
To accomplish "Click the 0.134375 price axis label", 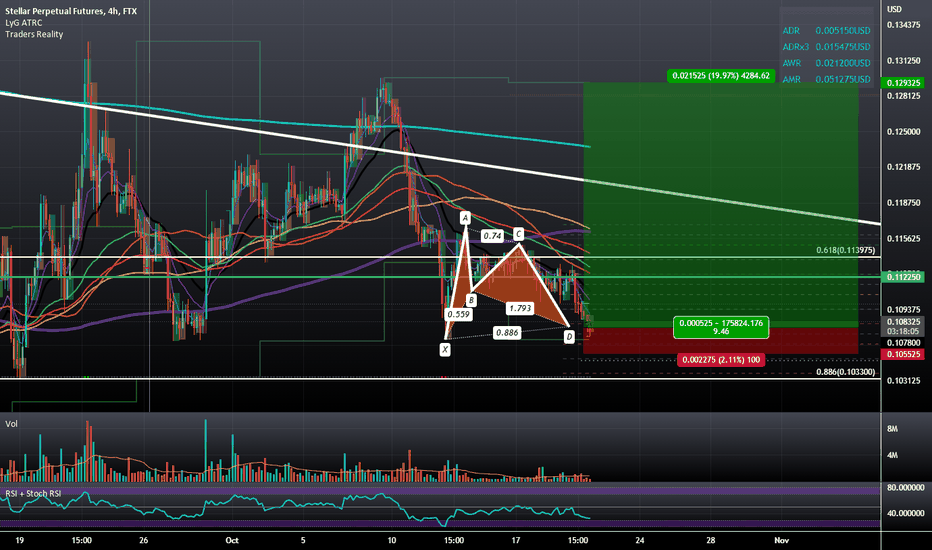I will [903, 25].
